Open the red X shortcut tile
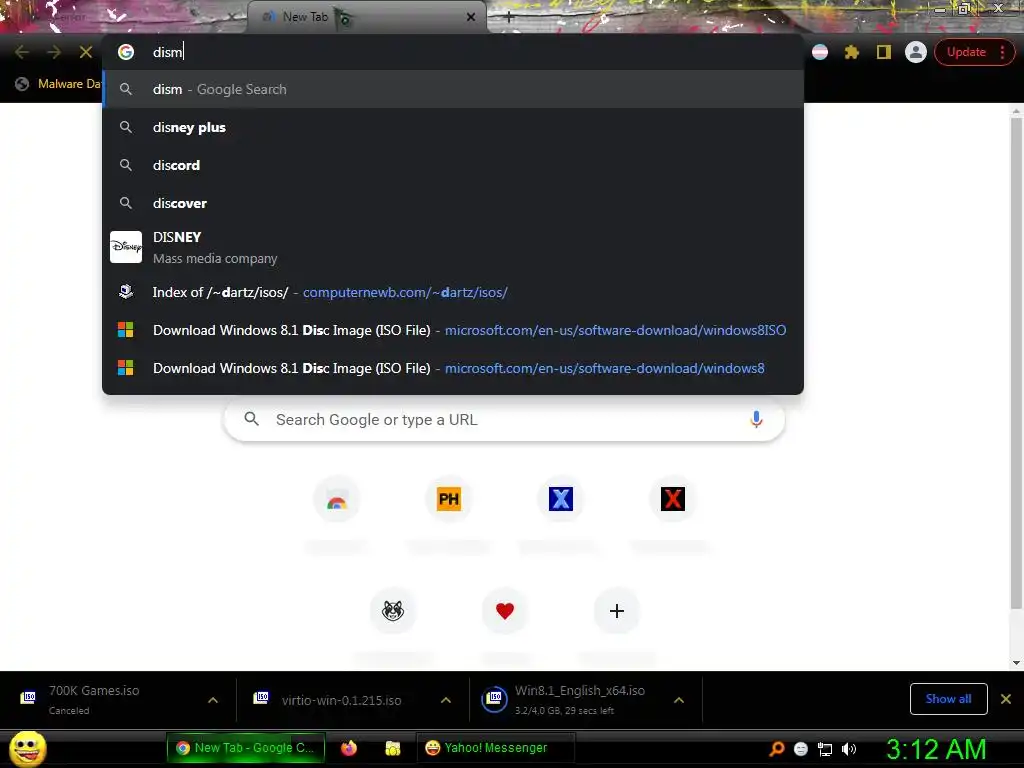 [673, 500]
